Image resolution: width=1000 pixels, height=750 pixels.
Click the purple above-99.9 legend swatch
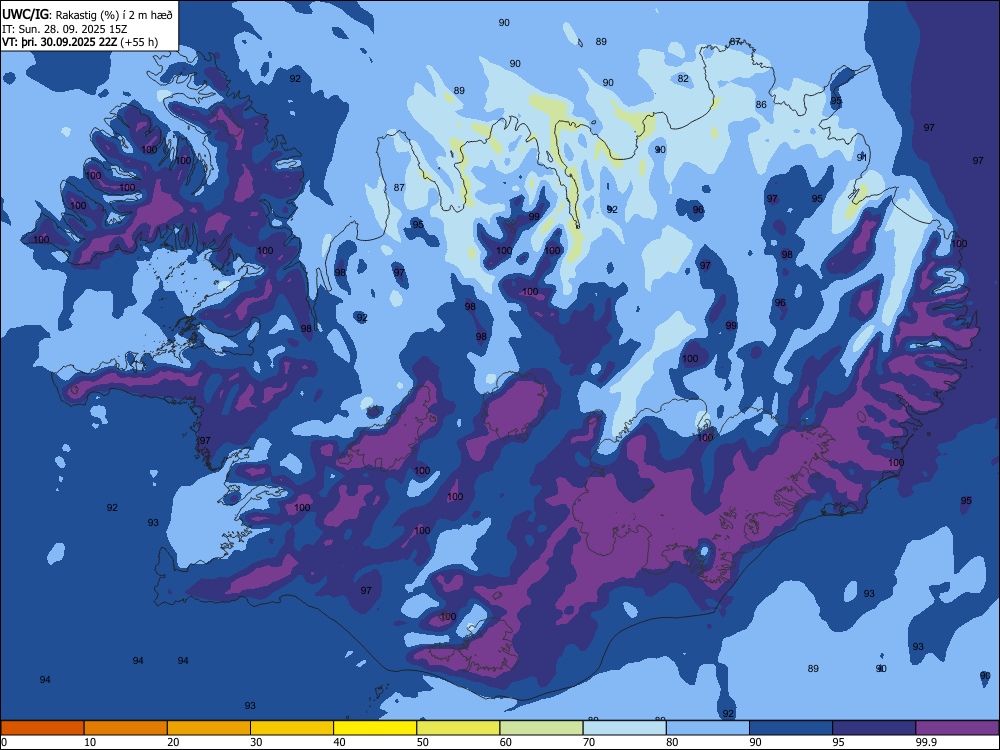click(957, 728)
